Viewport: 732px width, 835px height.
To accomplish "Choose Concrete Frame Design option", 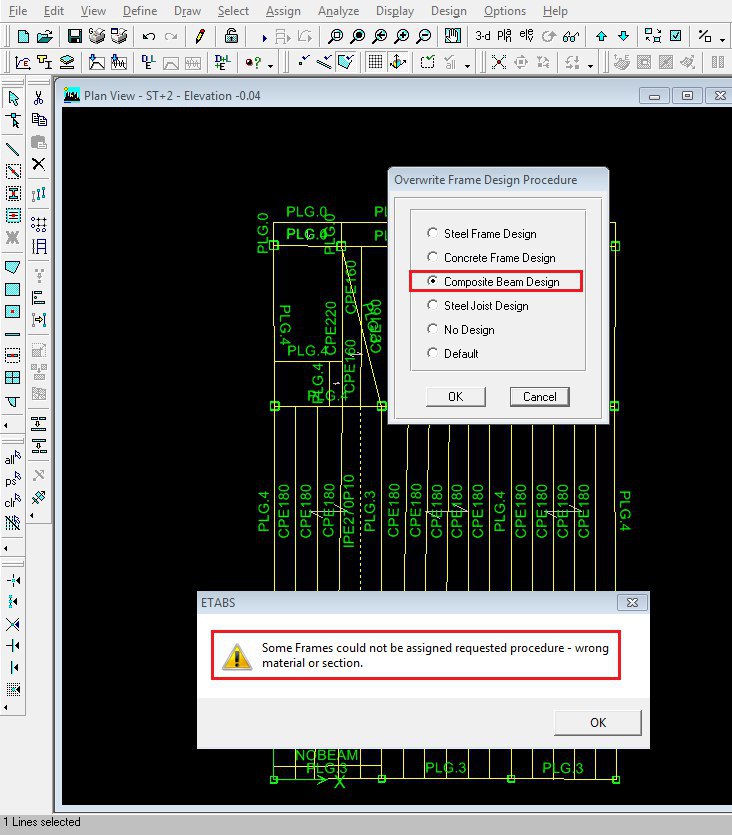I will click(491, 258).
